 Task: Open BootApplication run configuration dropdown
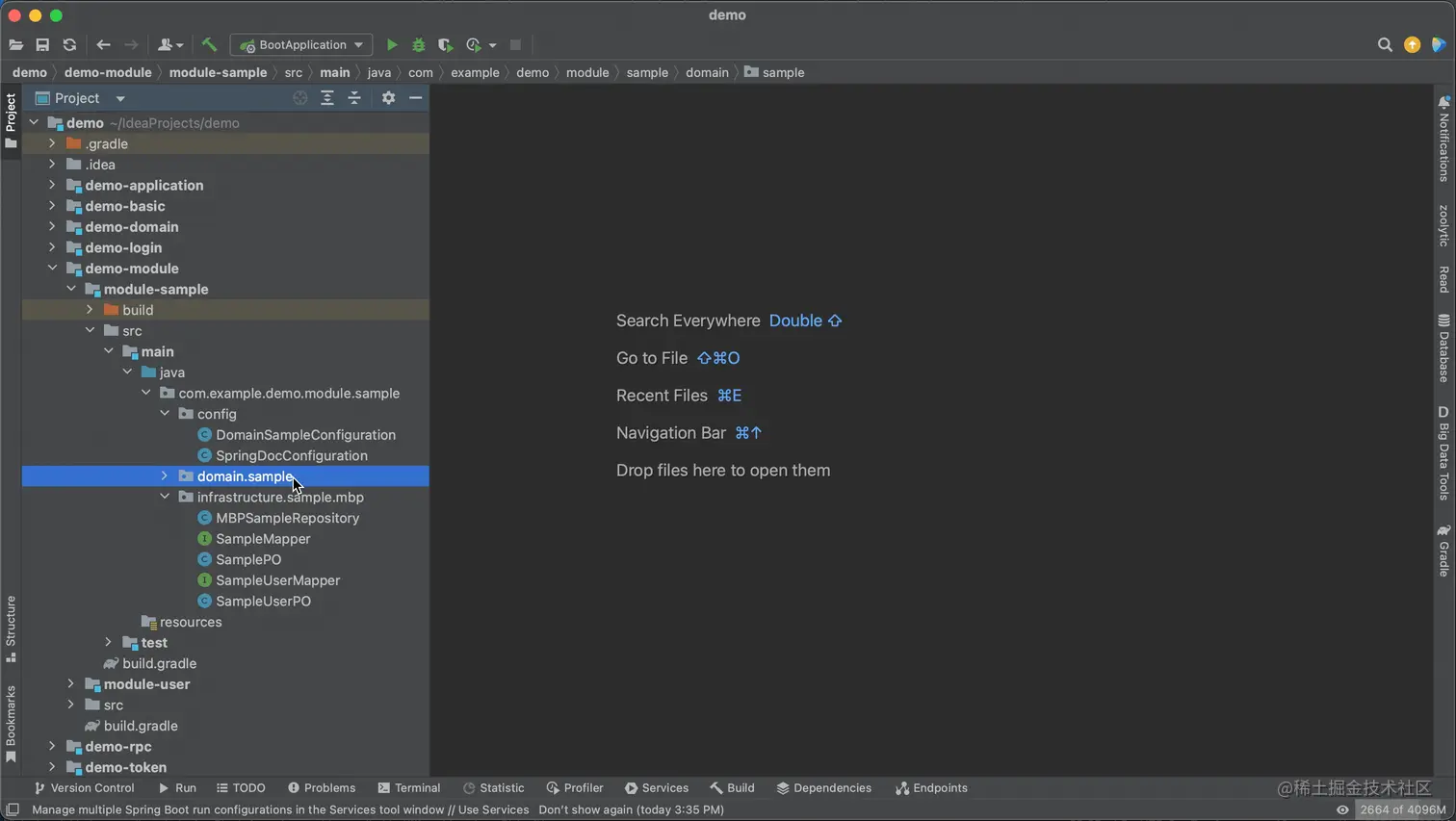pyautogui.click(x=301, y=45)
